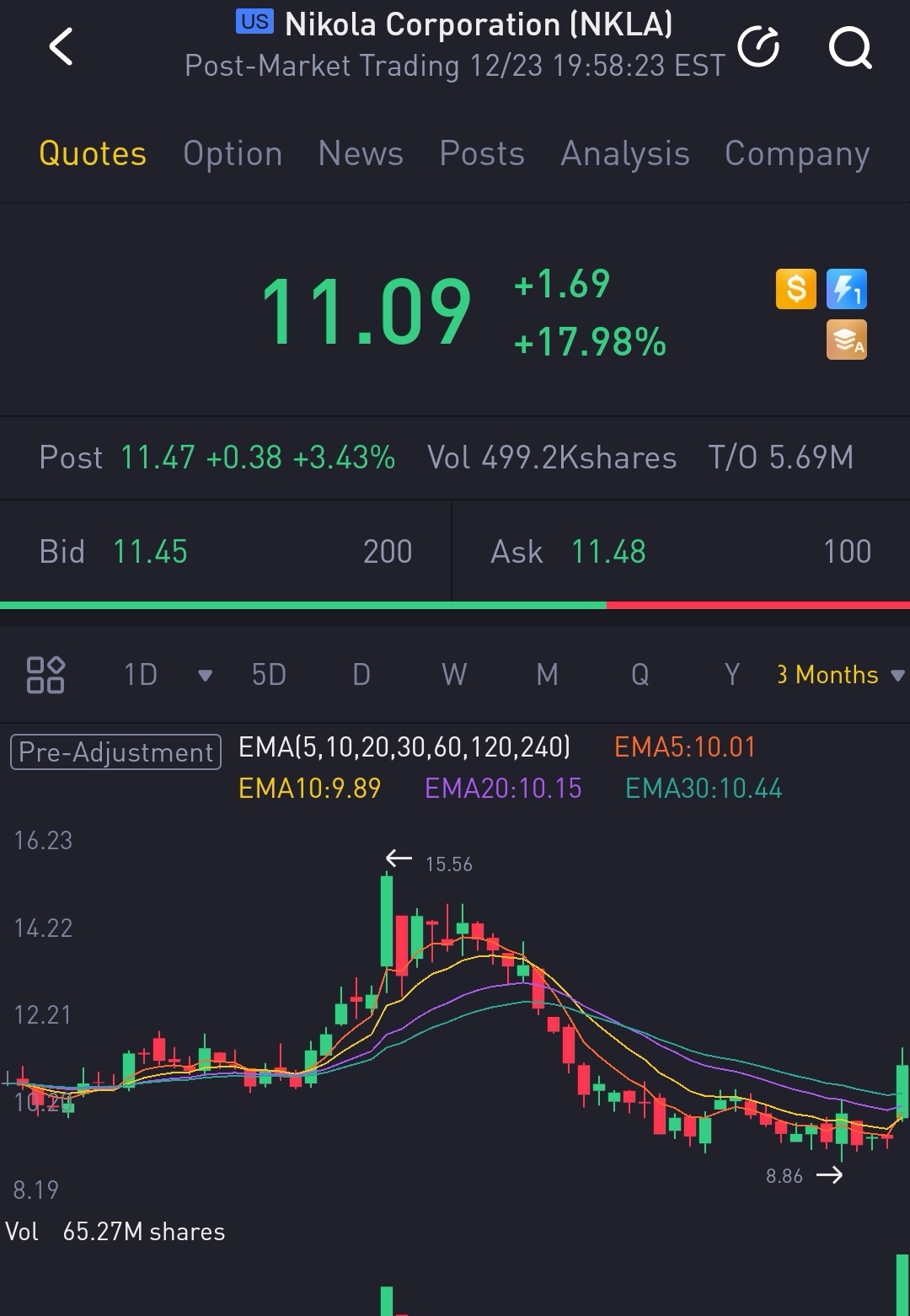Tap the EMA20:10.15 value
This screenshot has width=910, height=1316.
(503, 789)
